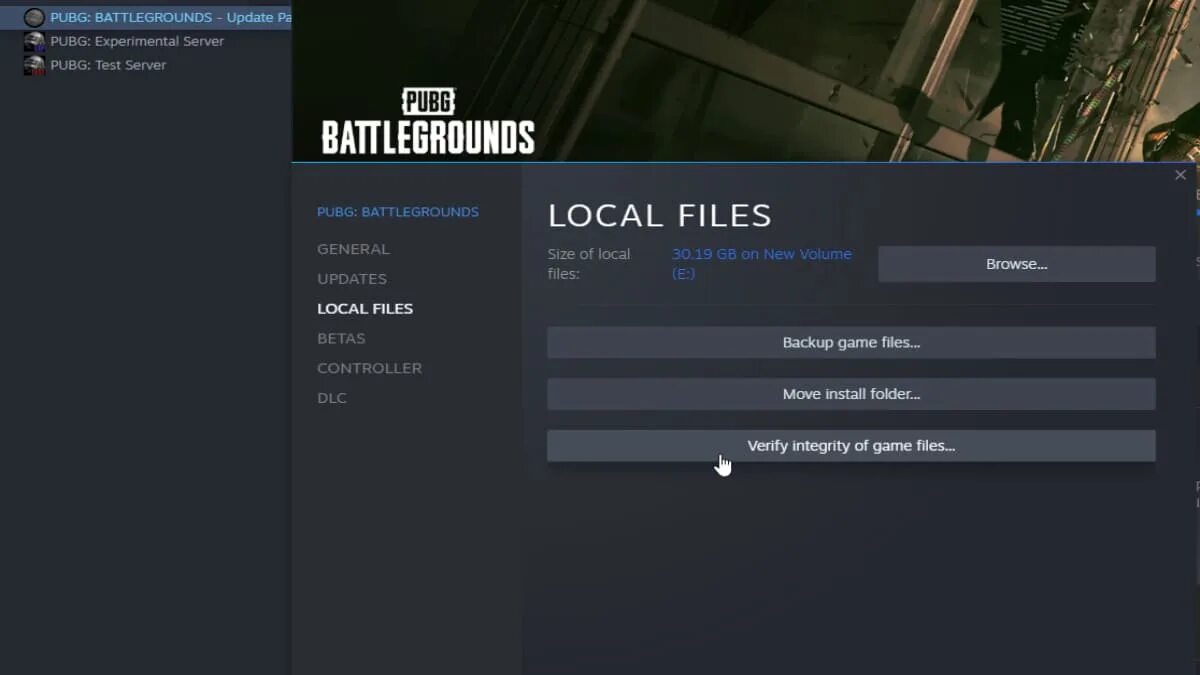
Task: Close the properties dialog with the X
Action: [1180, 175]
